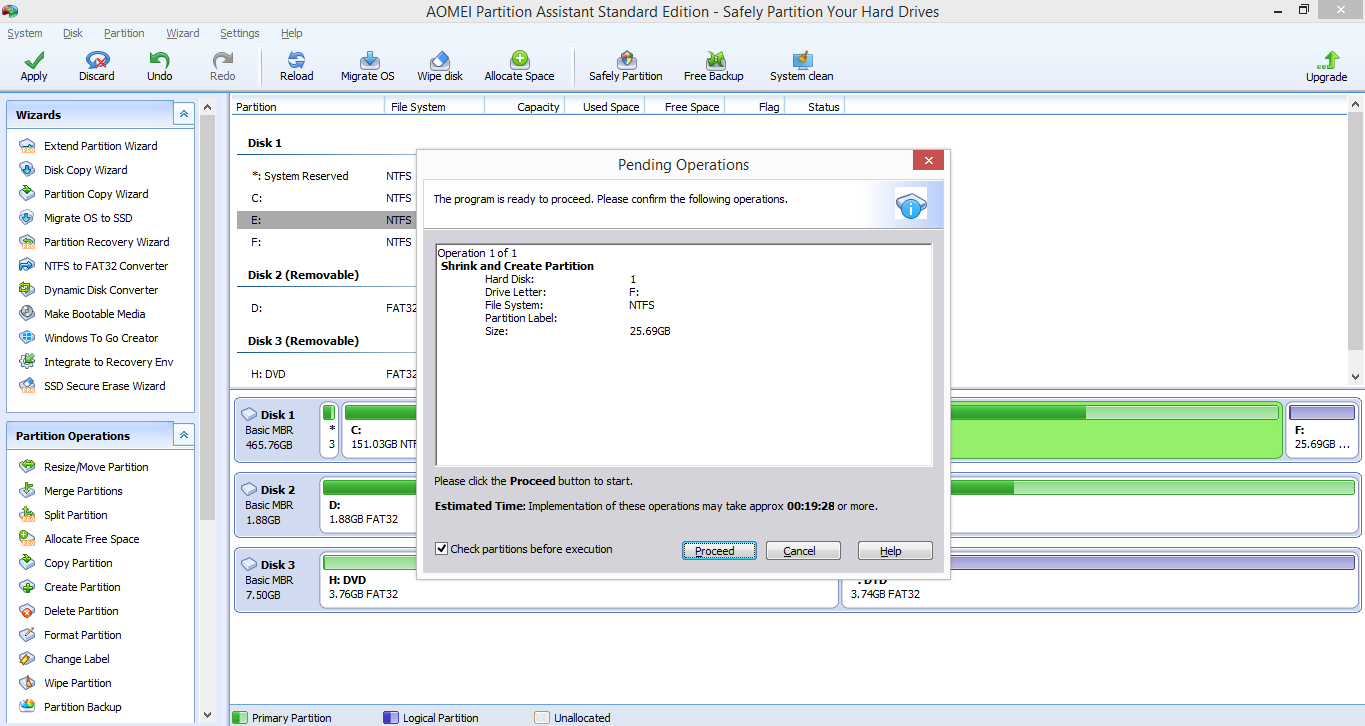1365x726 pixels.
Task: Click the Apply toolbar icon
Action: [x=34, y=67]
